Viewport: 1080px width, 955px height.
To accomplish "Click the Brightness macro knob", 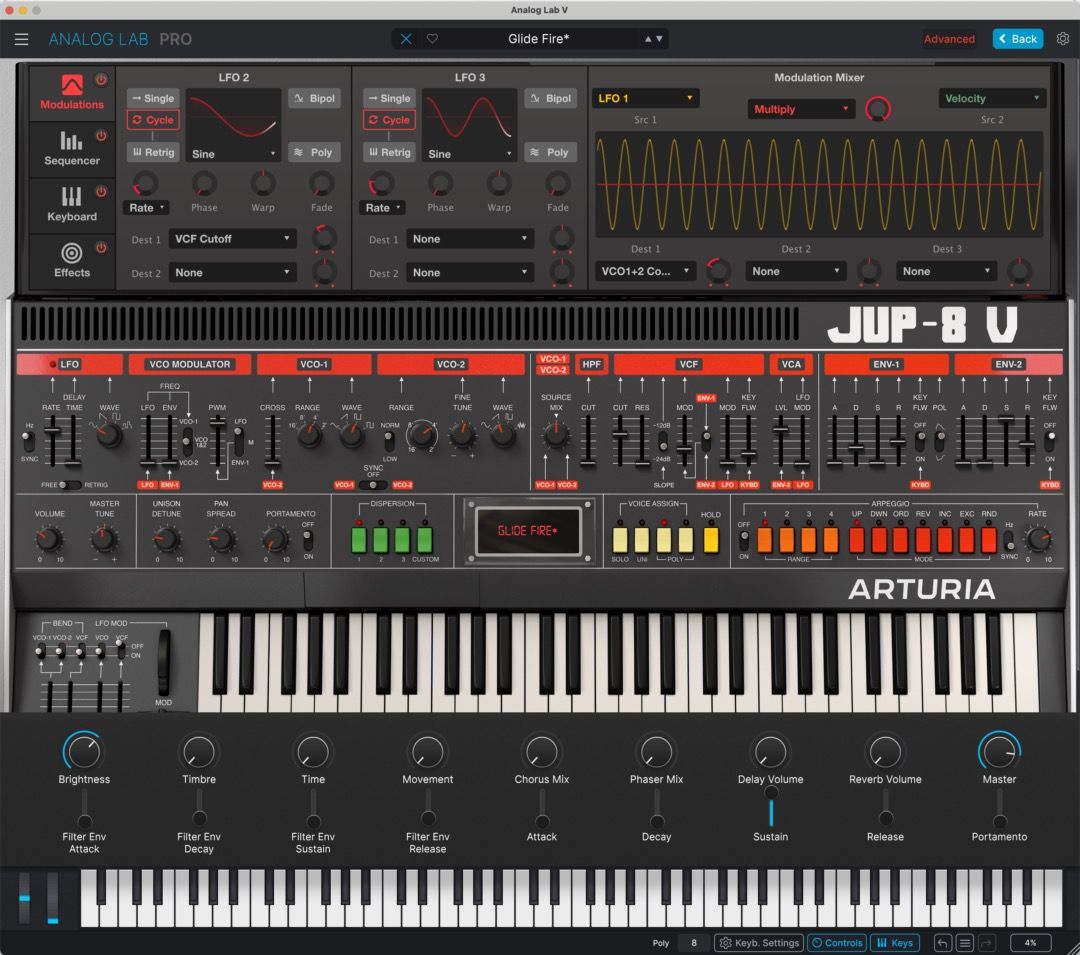I will 83,751.
